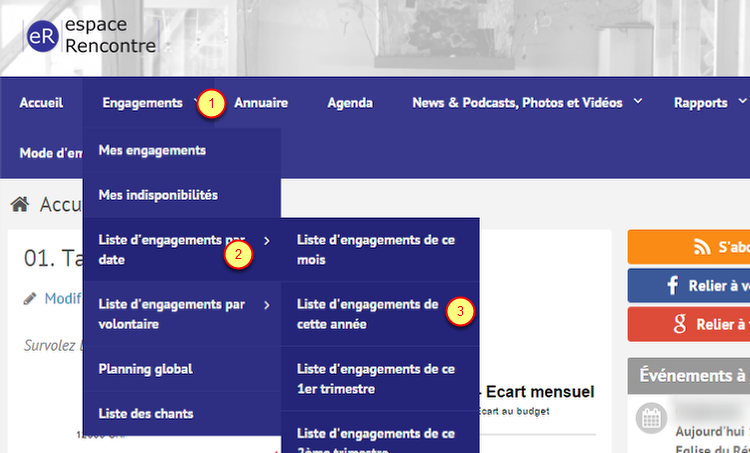Image resolution: width=750 pixels, height=453 pixels.
Task: Click the espace Rencontre eR logo
Action: coord(91,35)
